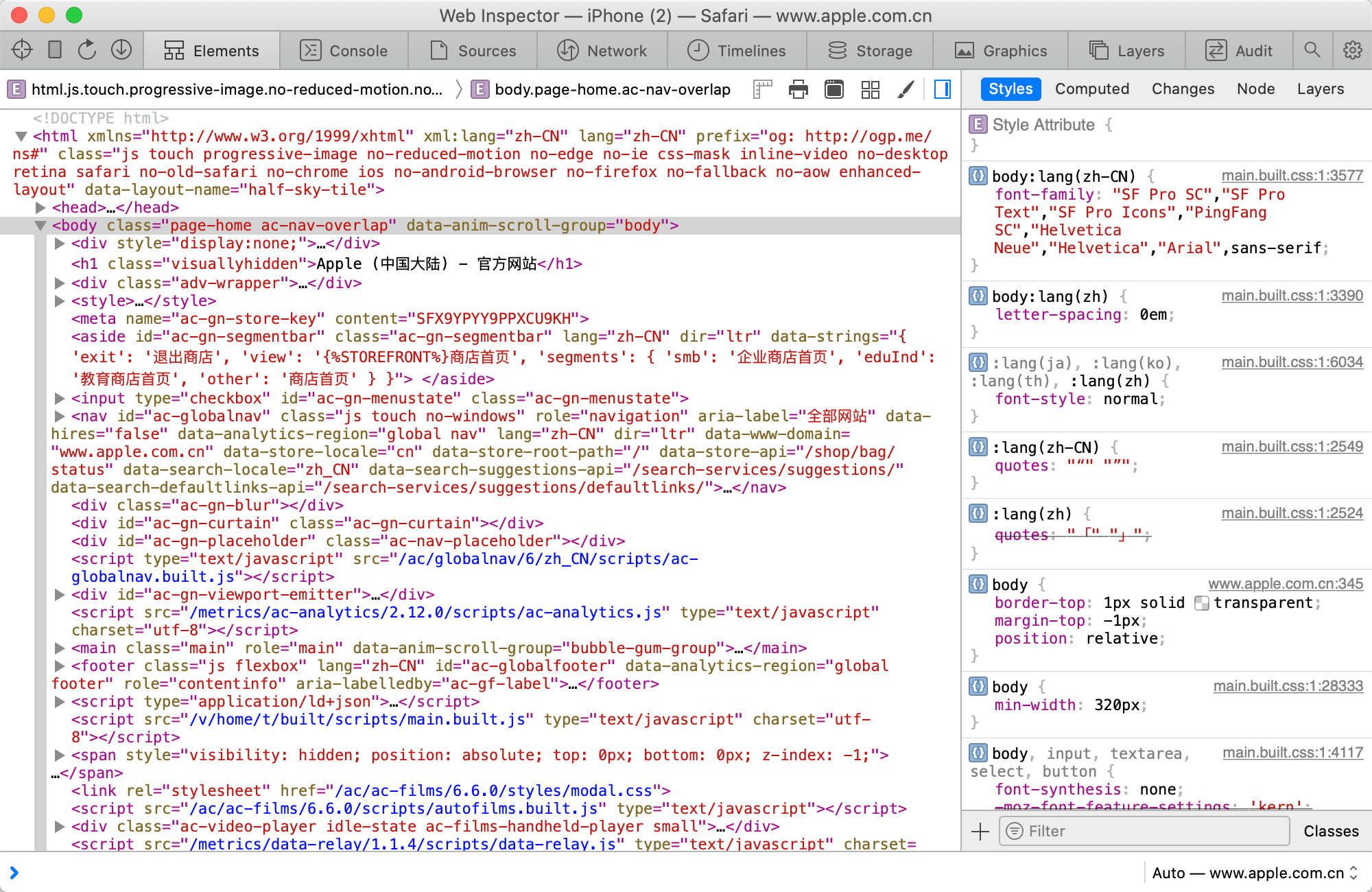Screen dimensions: 1372x892
Task: Click rule icon for body:lang(zh-CN)
Action: [x=978, y=176]
